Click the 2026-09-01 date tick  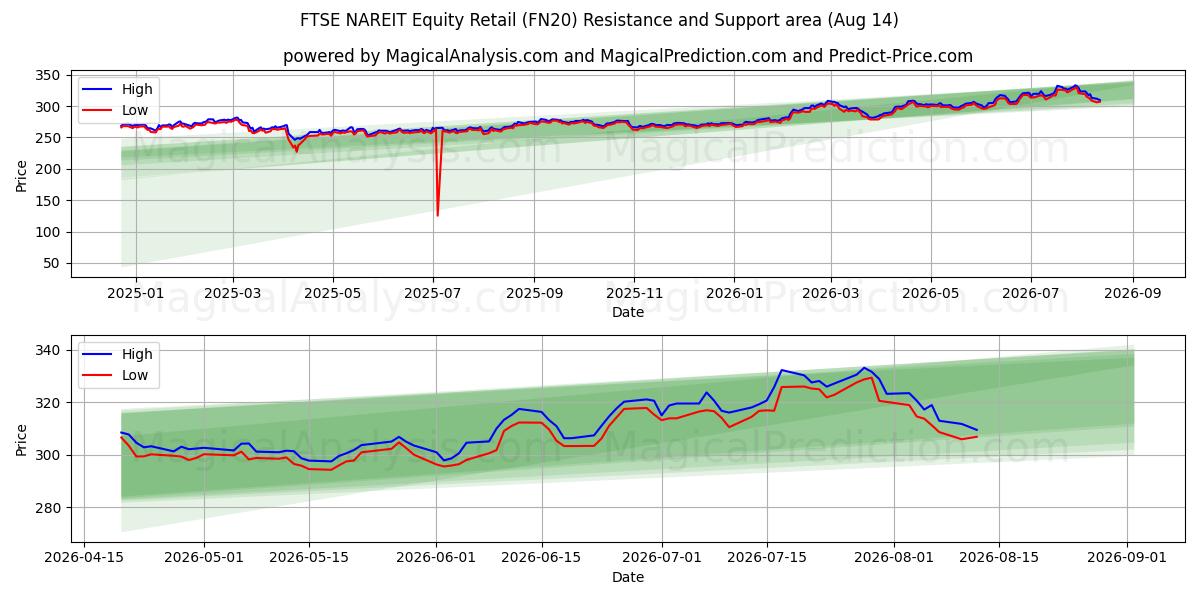pos(1128,559)
